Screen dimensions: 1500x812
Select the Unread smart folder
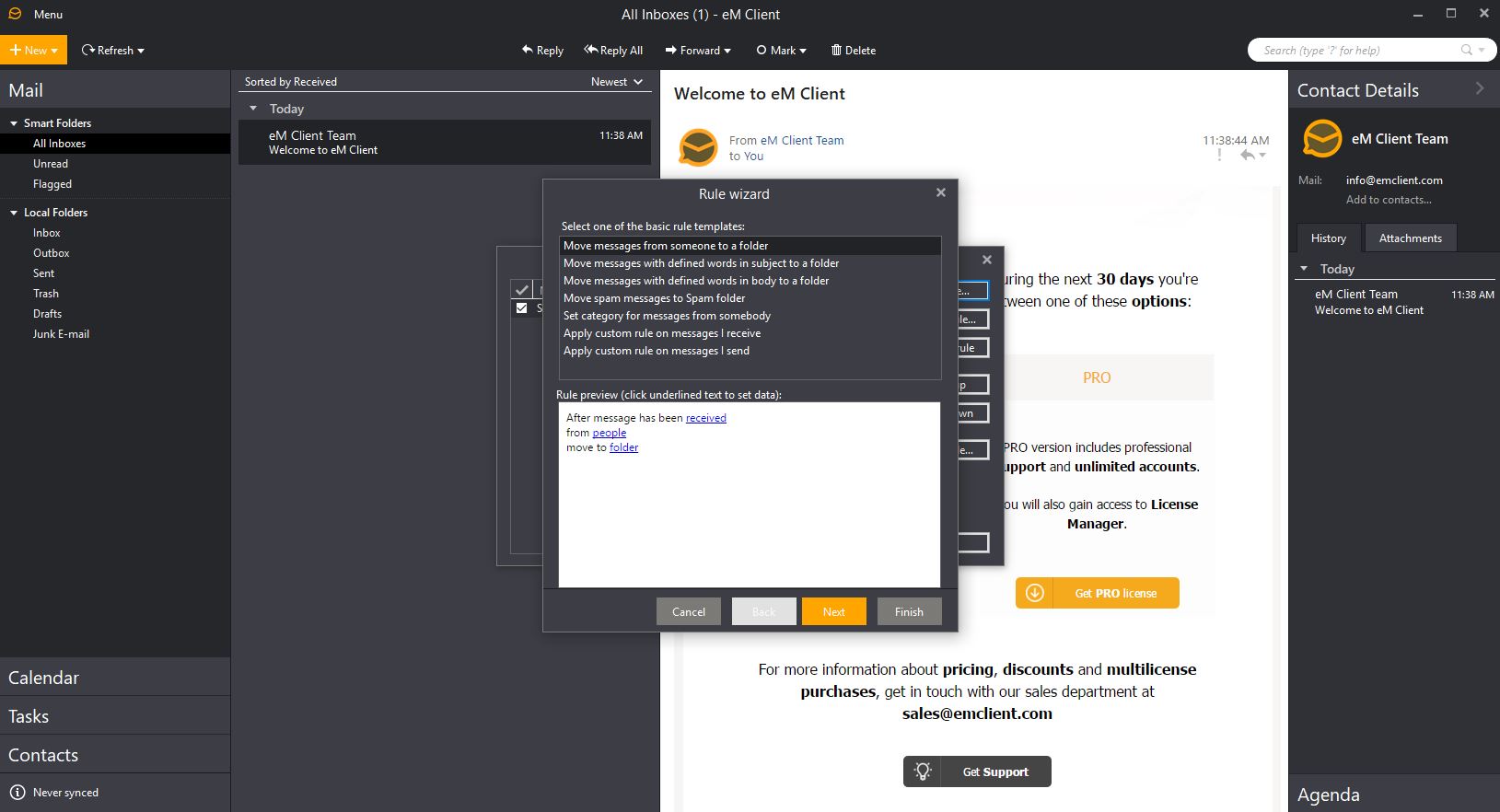115,164
